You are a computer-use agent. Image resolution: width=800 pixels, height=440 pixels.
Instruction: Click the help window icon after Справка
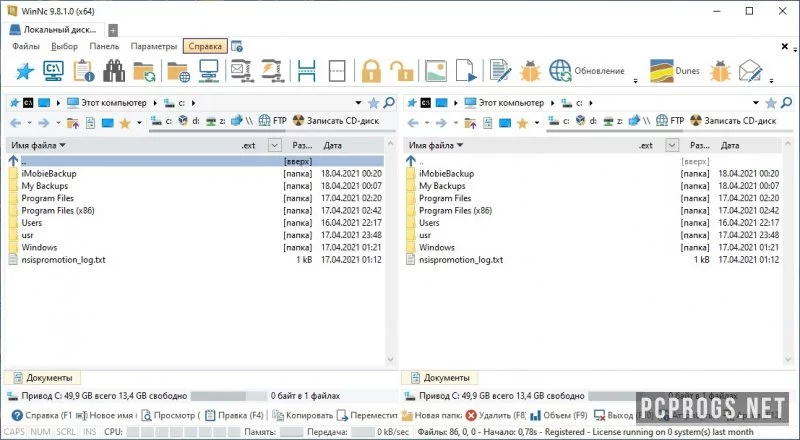click(x=237, y=46)
